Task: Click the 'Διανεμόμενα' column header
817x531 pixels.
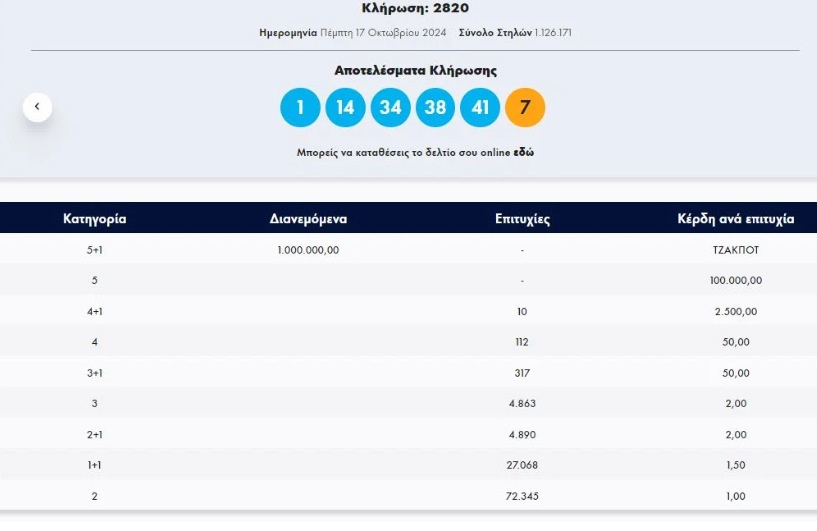Action: [308, 218]
